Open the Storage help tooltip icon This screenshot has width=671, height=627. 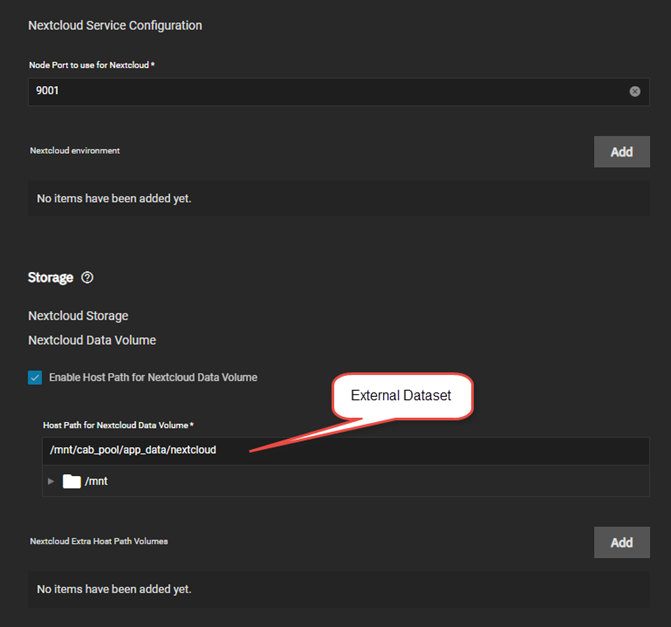click(87, 278)
